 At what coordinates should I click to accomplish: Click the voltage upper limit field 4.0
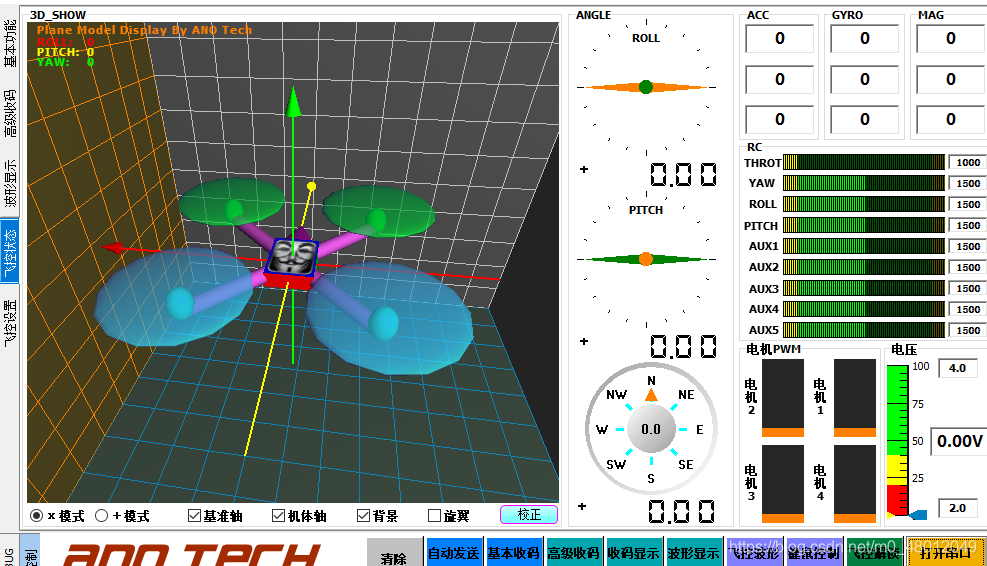coord(958,368)
